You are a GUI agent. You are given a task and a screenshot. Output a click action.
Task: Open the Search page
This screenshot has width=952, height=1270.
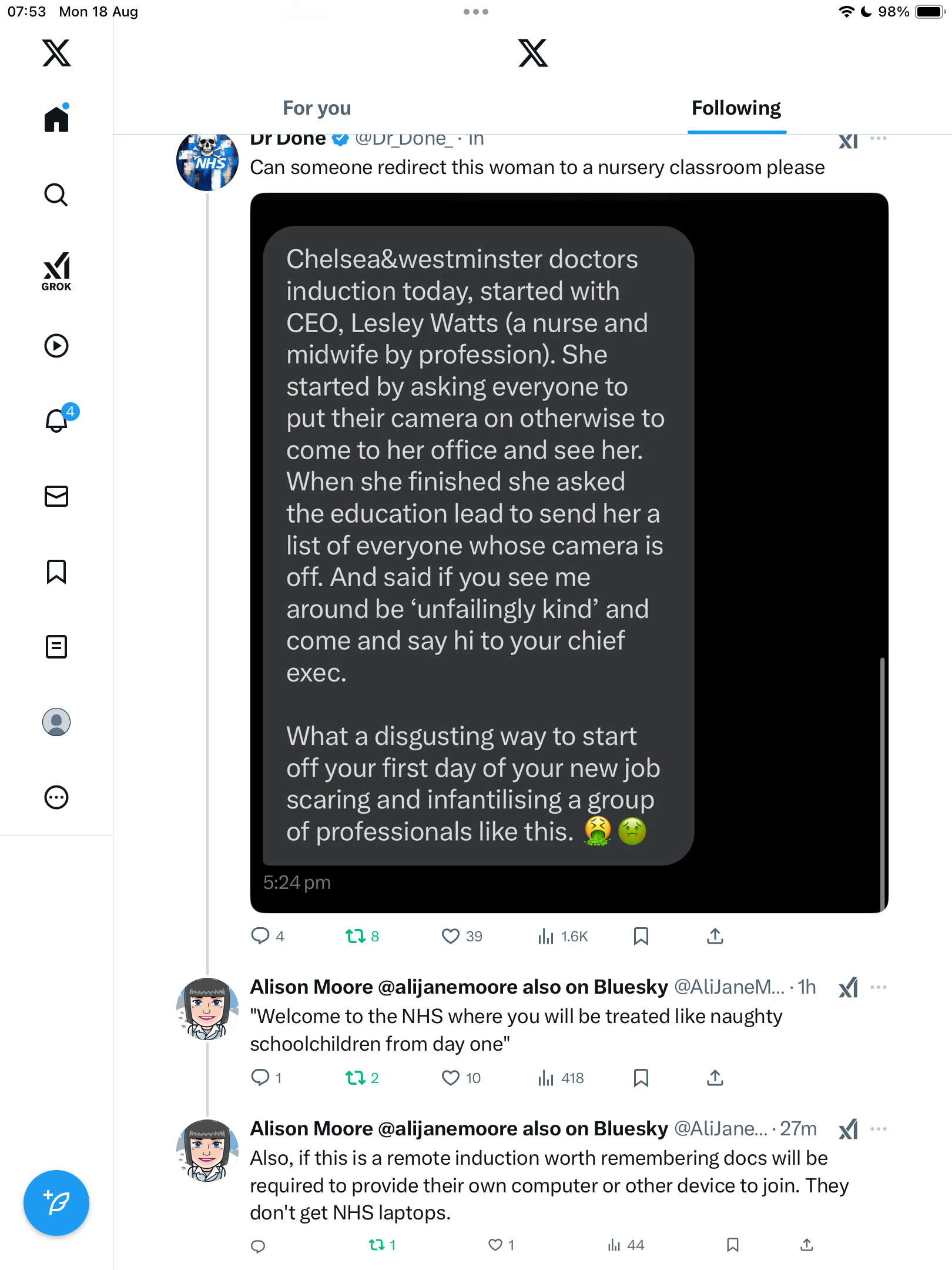(56, 195)
